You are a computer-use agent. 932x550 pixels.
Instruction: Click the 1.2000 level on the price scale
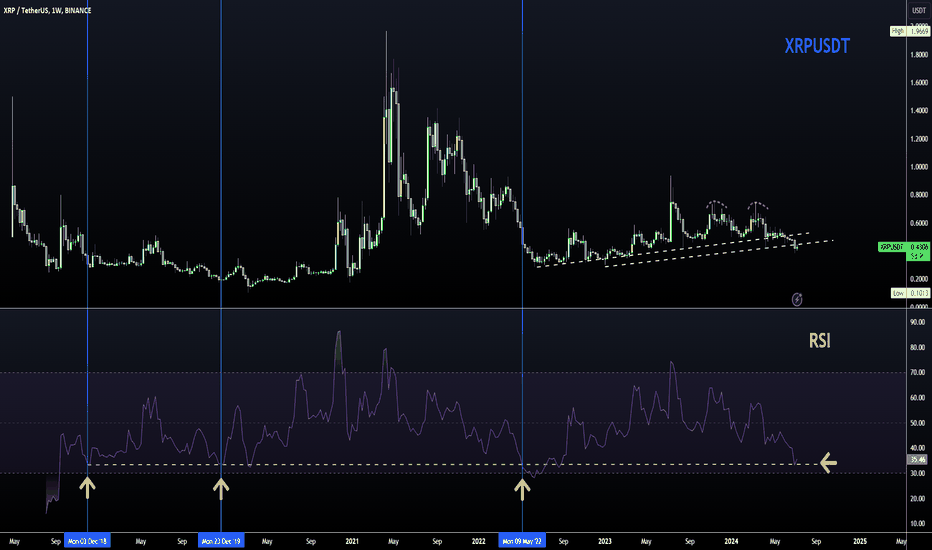(919, 139)
